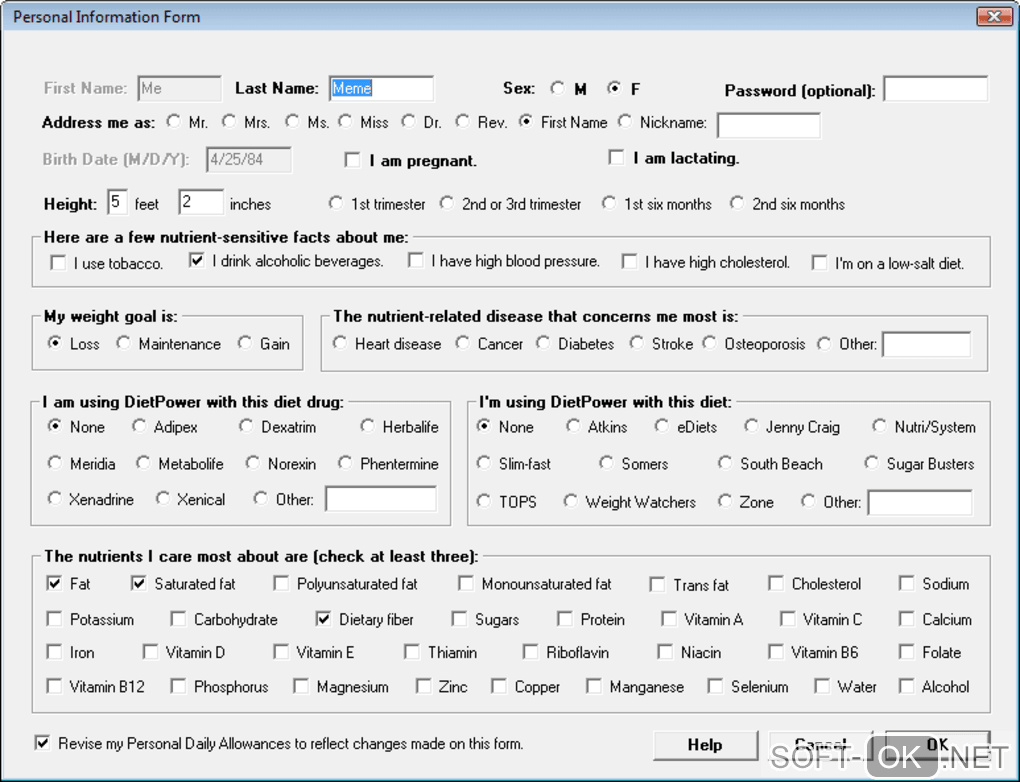Select the South Beach diet option
1020x782 pixels.
point(725,463)
